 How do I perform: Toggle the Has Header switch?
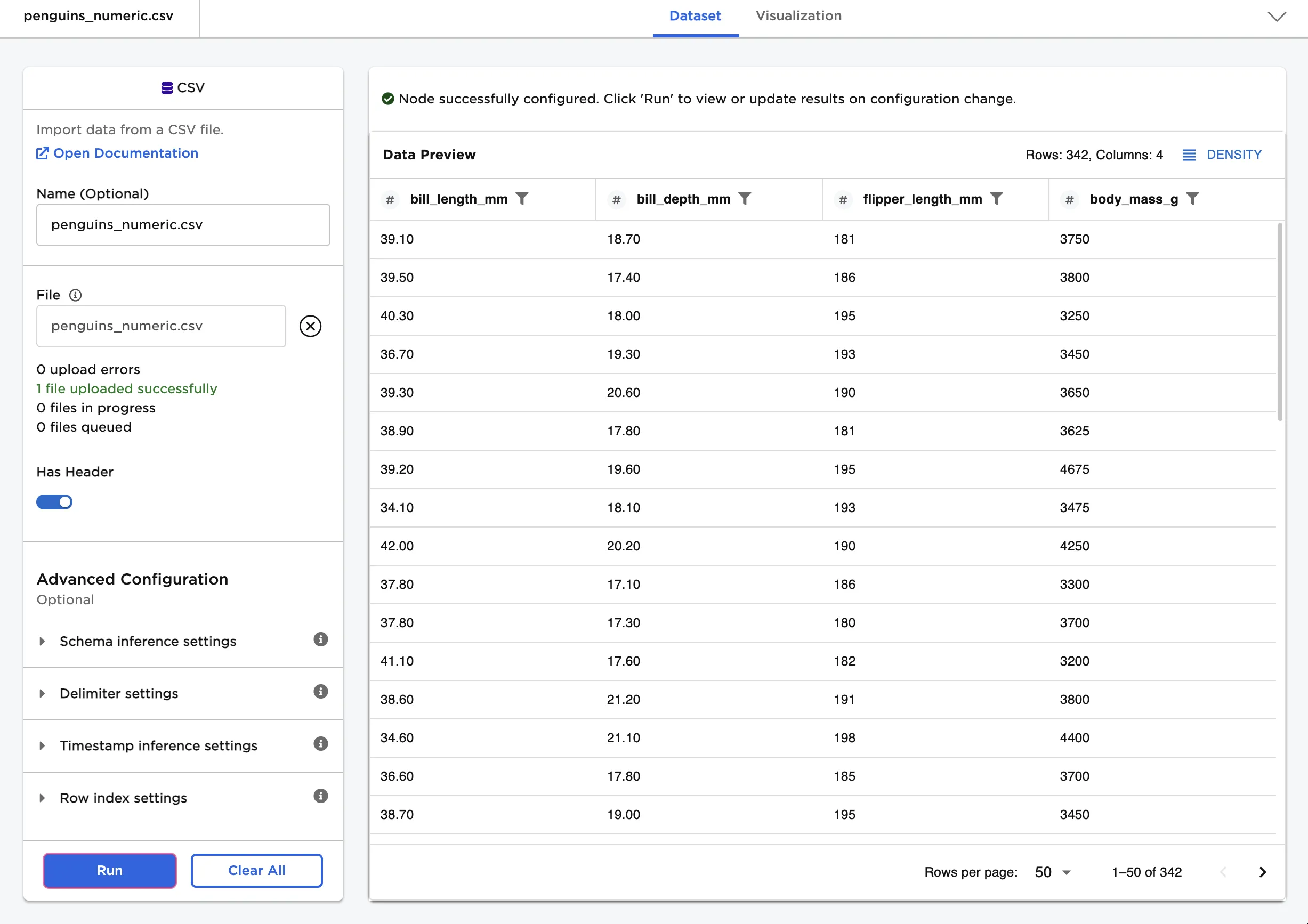(x=55, y=502)
